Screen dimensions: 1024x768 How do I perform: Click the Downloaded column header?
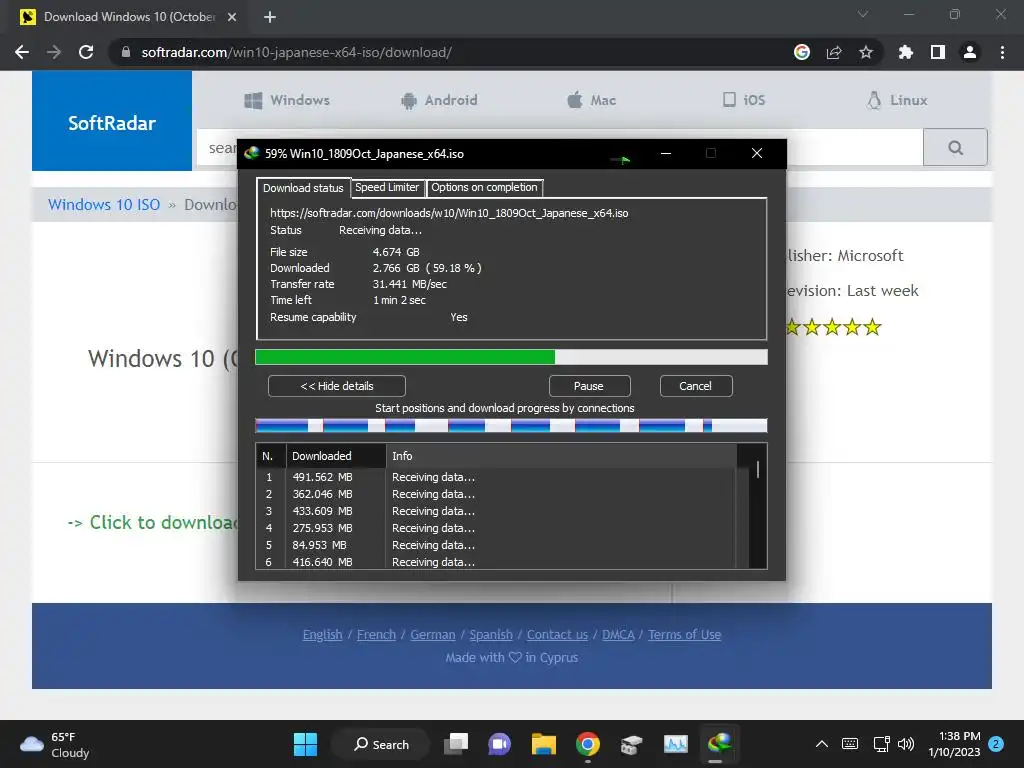(x=336, y=456)
